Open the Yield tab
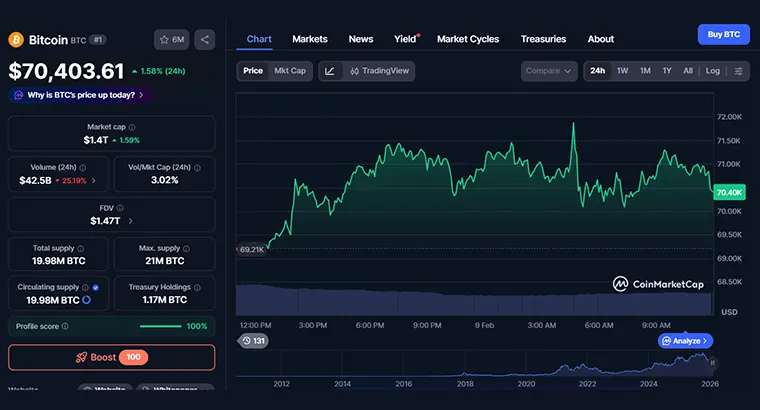The height and width of the screenshot is (410, 760). [x=405, y=39]
